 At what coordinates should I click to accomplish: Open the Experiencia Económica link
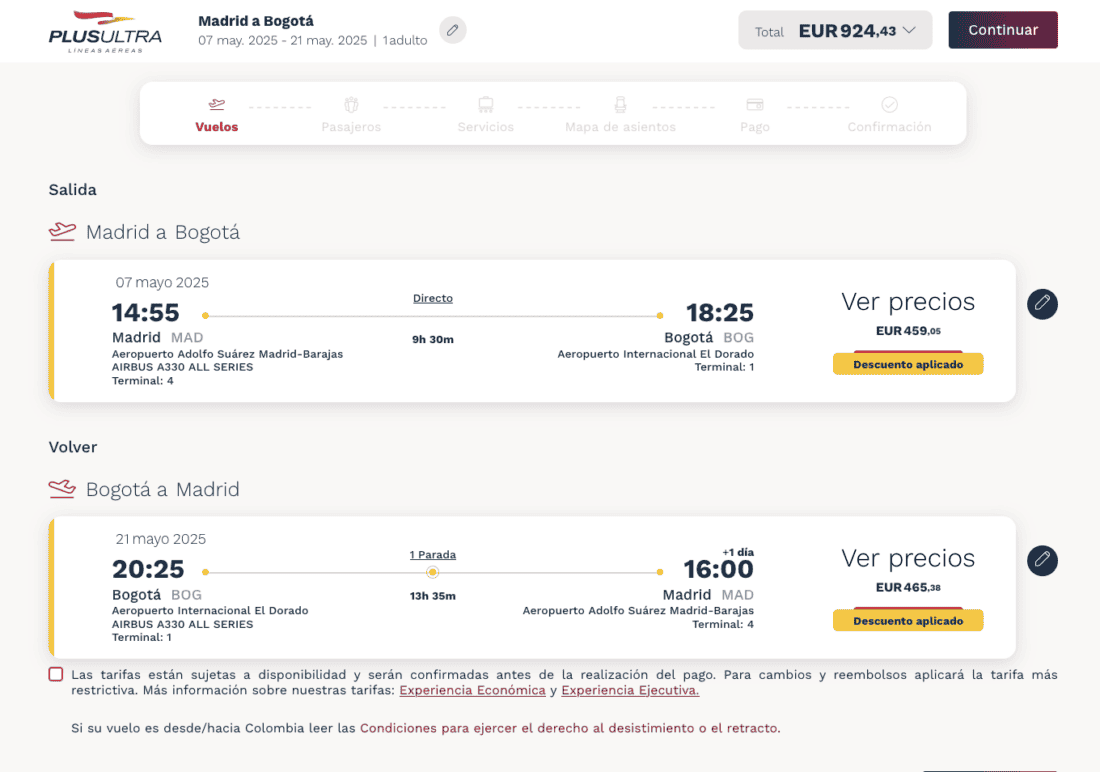472,690
